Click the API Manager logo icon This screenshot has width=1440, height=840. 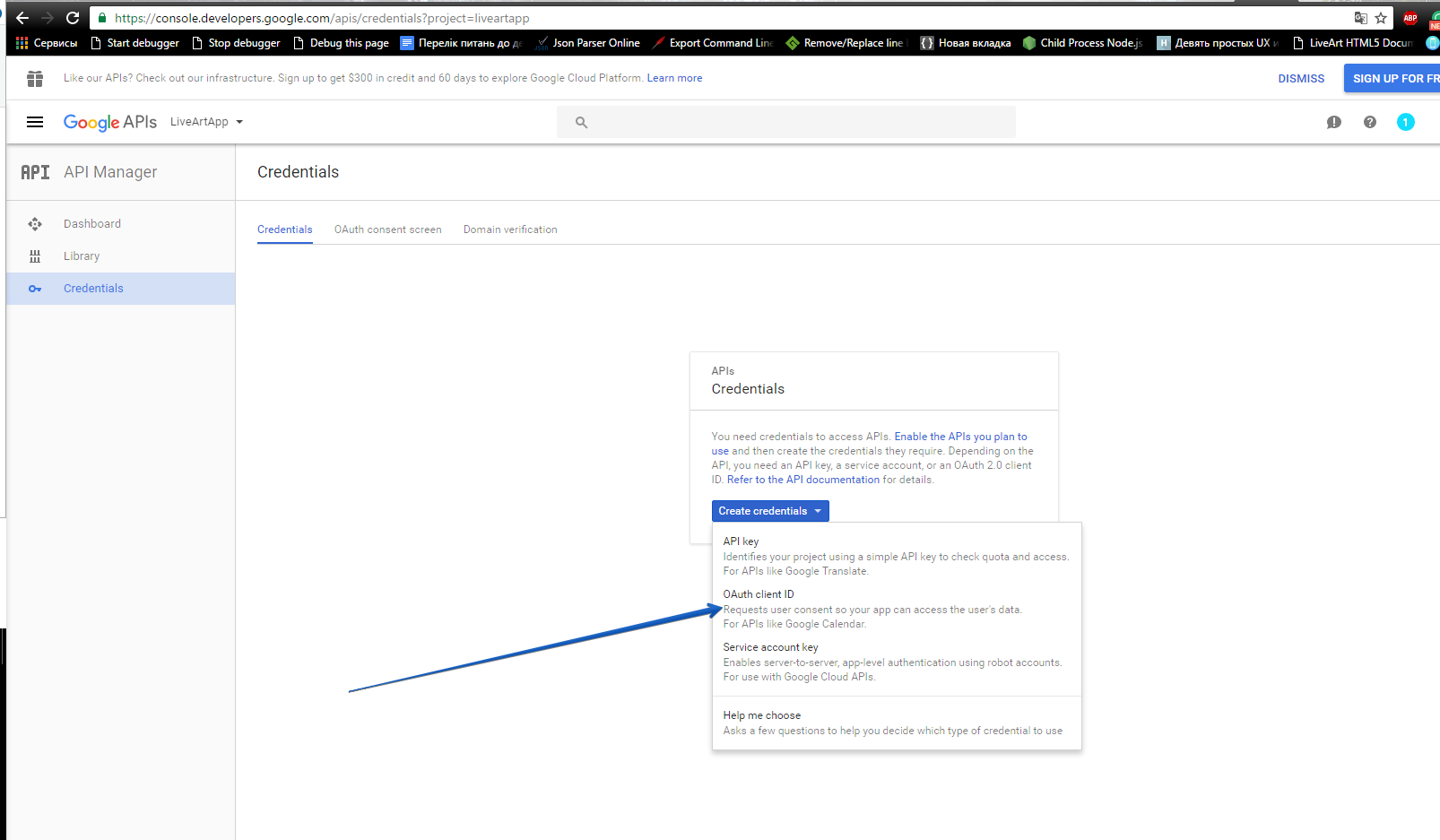point(35,172)
